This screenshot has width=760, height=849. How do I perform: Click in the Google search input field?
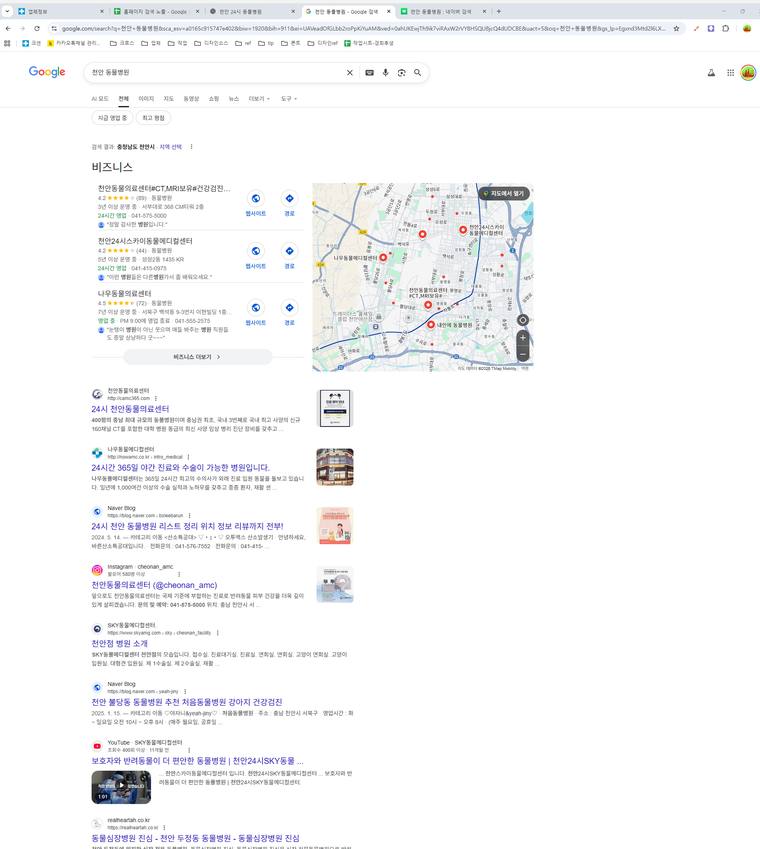coord(217,73)
